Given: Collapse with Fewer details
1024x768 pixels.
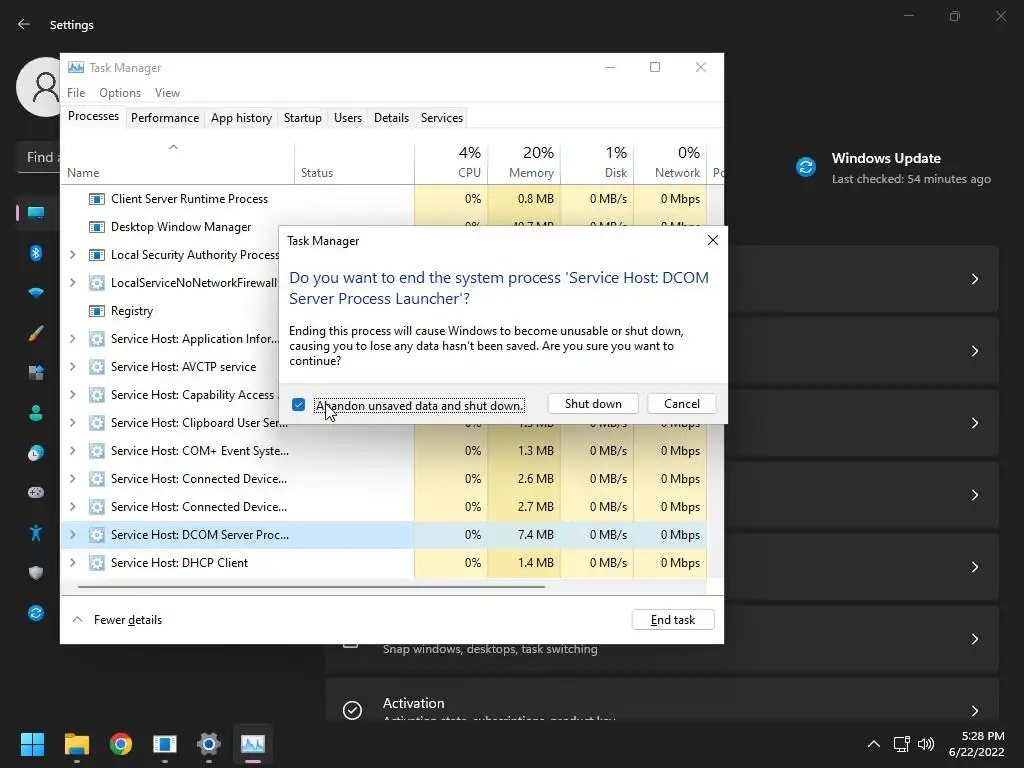Looking at the screenshot, I should pyautogui.click(x=117, y=620).
